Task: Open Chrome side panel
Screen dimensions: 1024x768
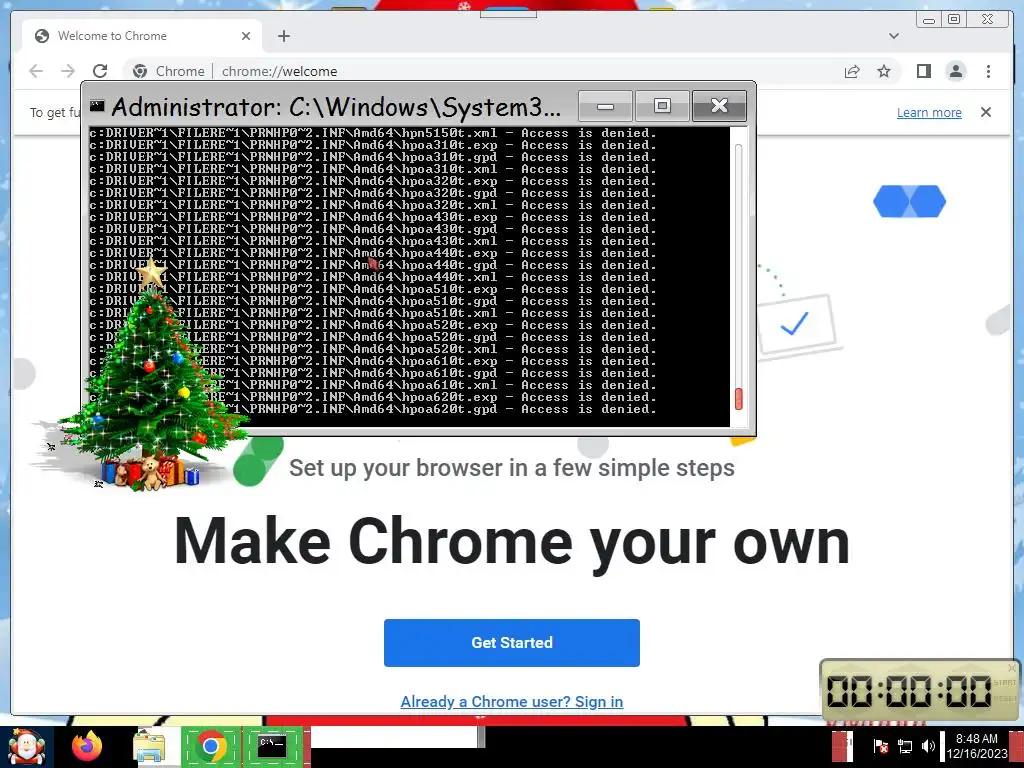Action: 923,71
